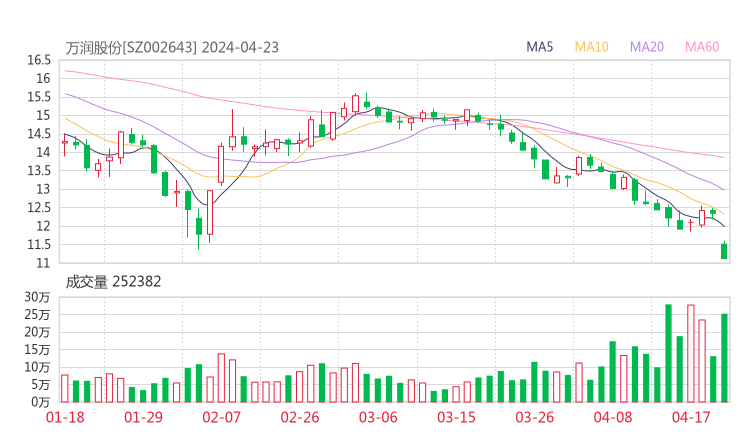
Task: Click the 5万 volume axis label
Action: tap(40, 385)
